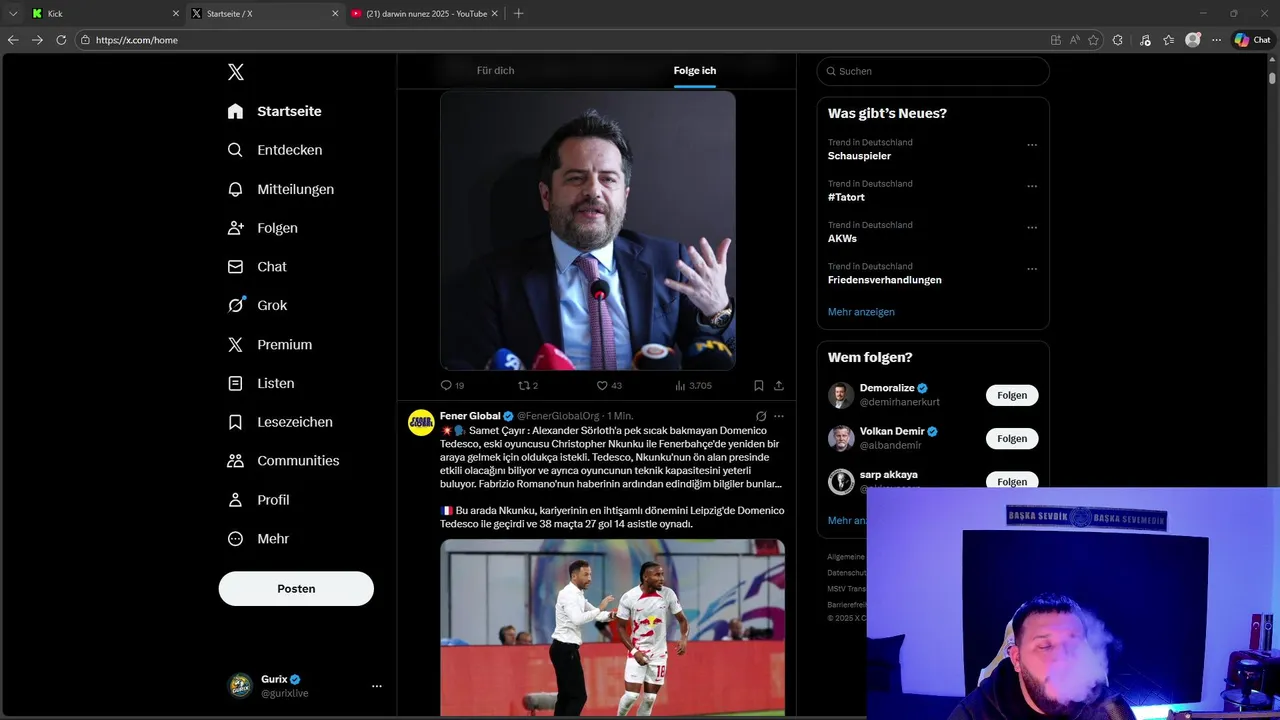Screen dimensions: 1280x720
Task: Click Mehr anzeigen under trends
Action: pyautogui.click(x=861, y=312)
